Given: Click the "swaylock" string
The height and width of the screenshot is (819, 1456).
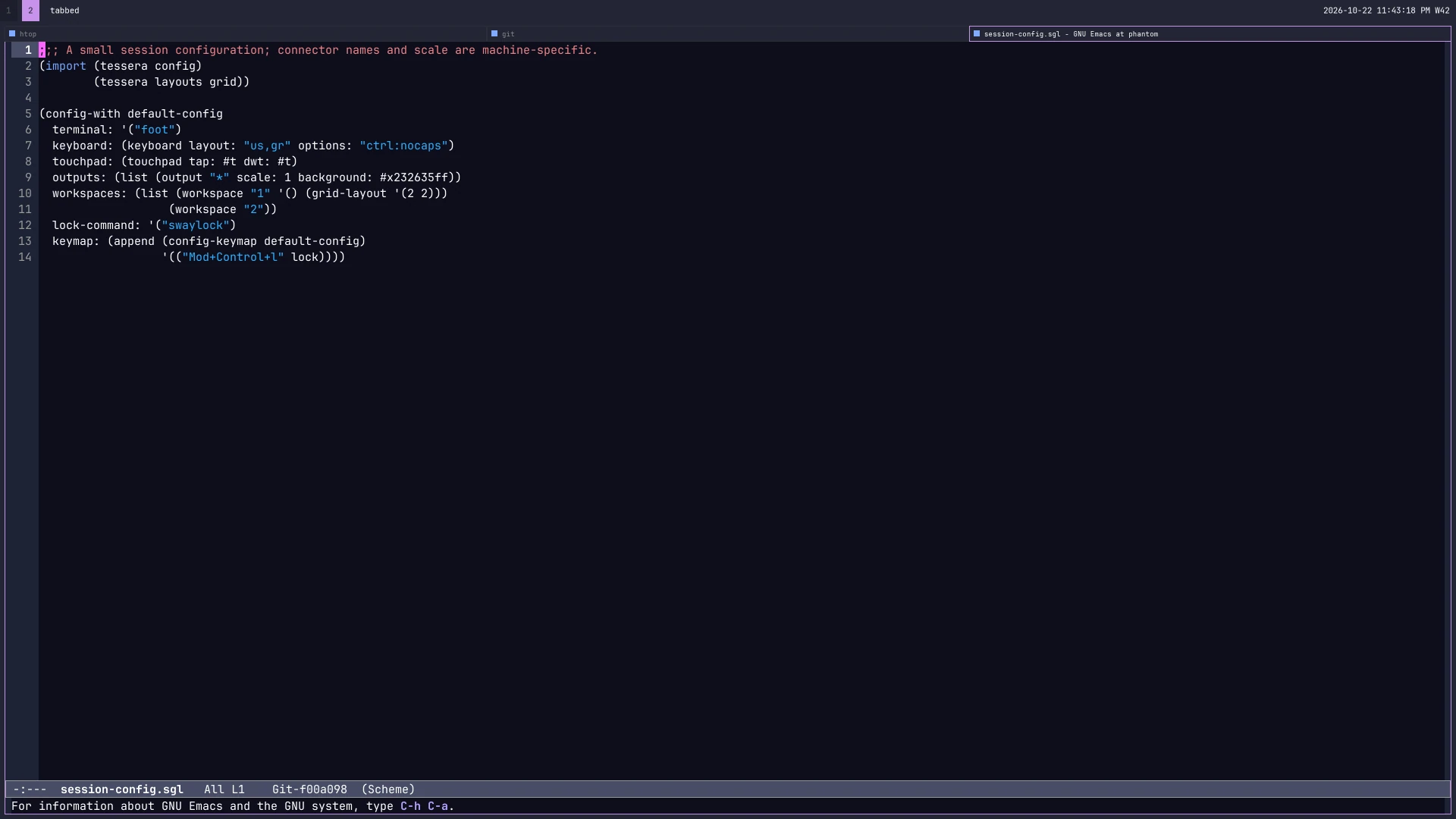Looking at the screenshot, I should pyautogui.click(x=196, y=225).
